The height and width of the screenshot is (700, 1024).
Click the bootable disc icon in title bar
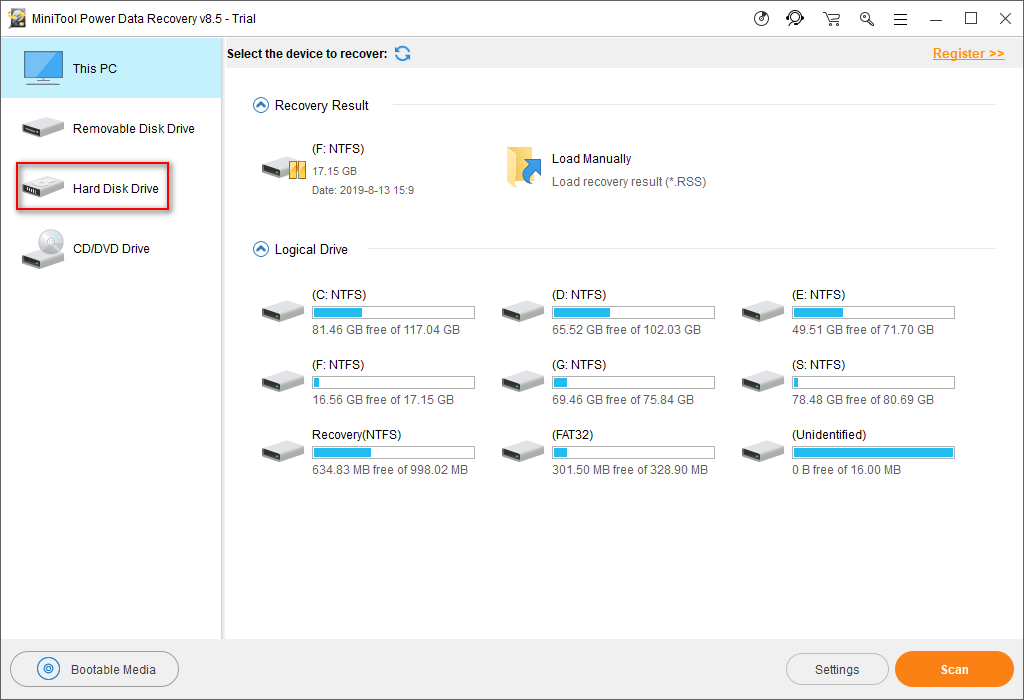point(761,19)
